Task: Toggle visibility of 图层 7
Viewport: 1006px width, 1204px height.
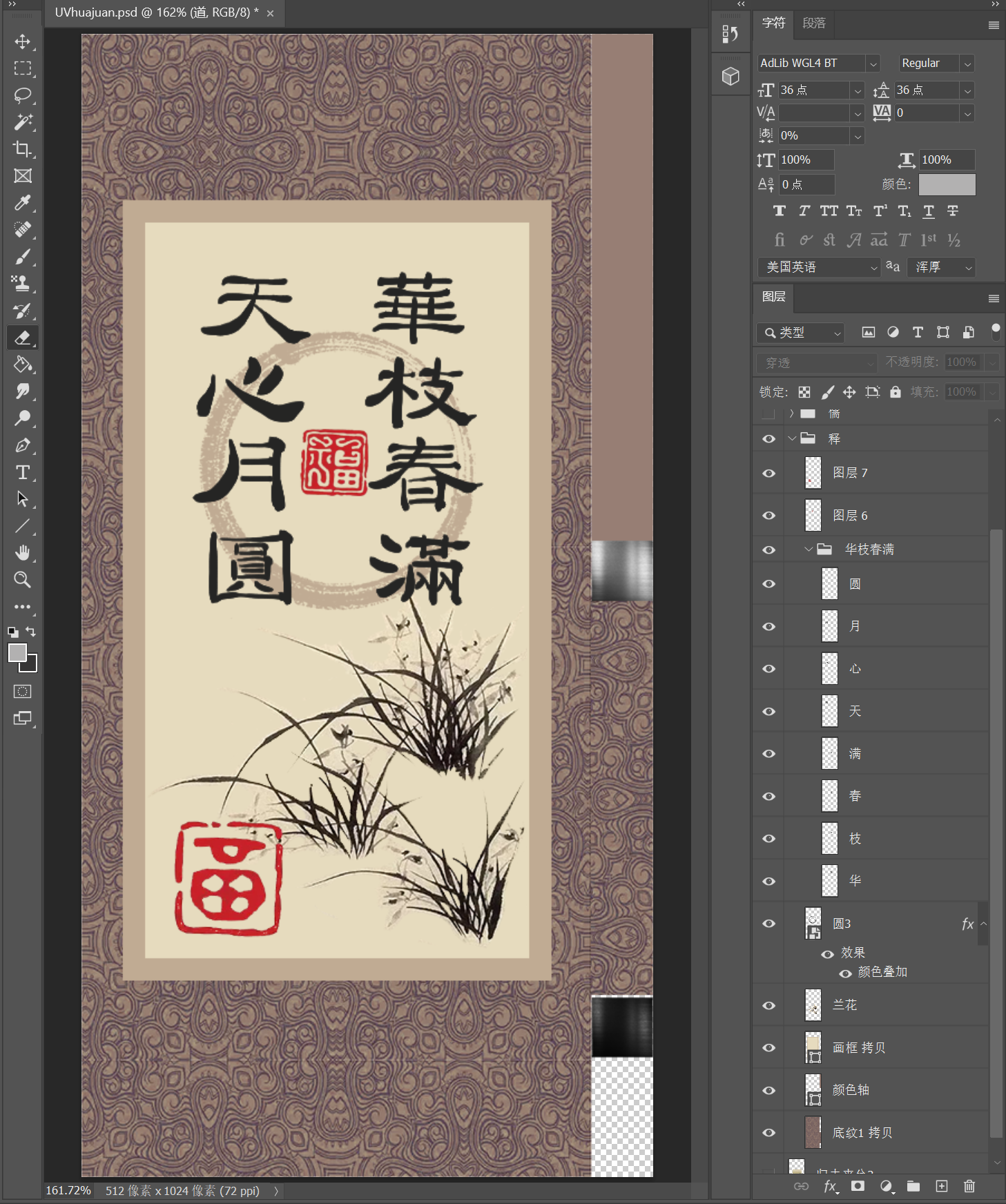Action: (768, 473)
